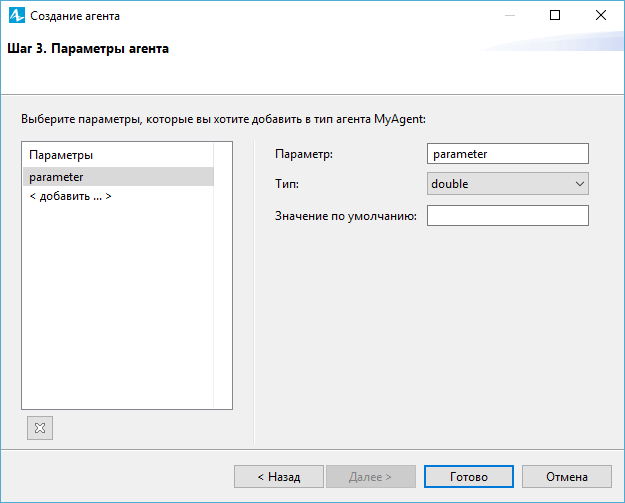Click the vertical divider between the panels

[254, 292]
